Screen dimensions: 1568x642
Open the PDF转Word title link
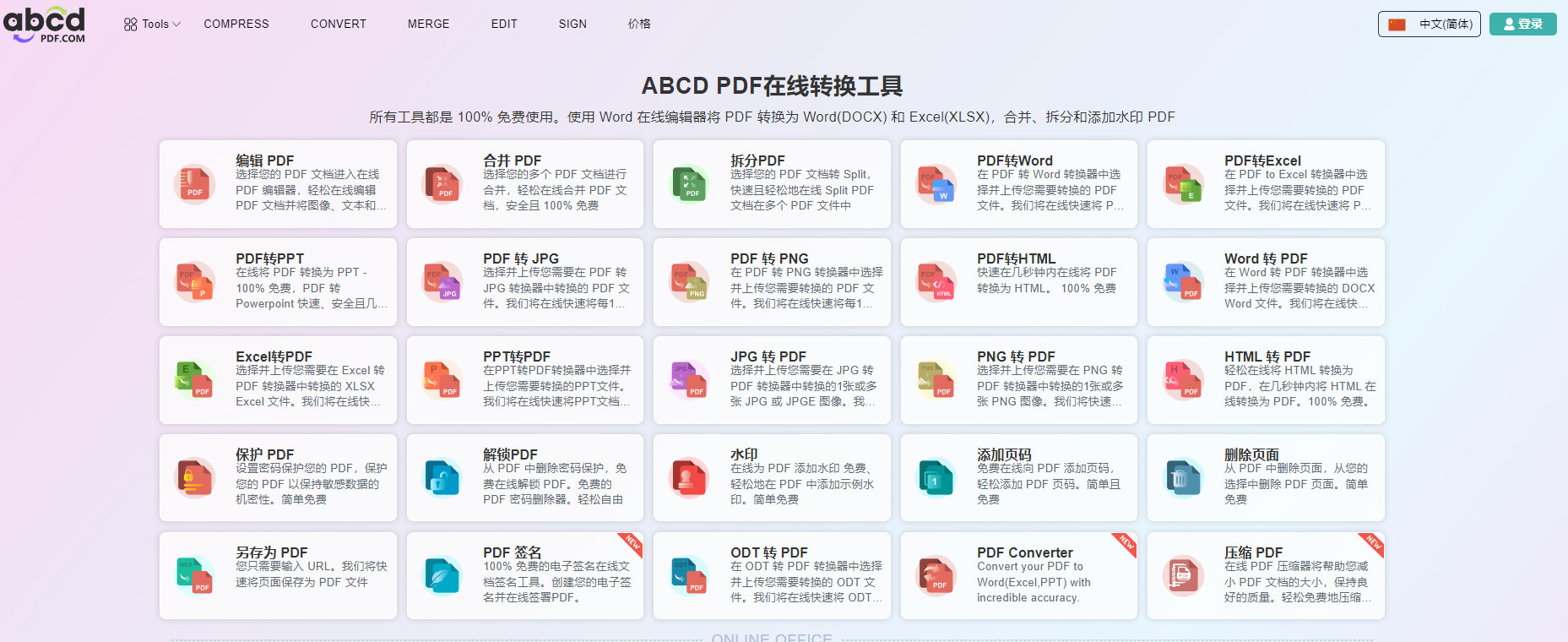[1015, 160]
